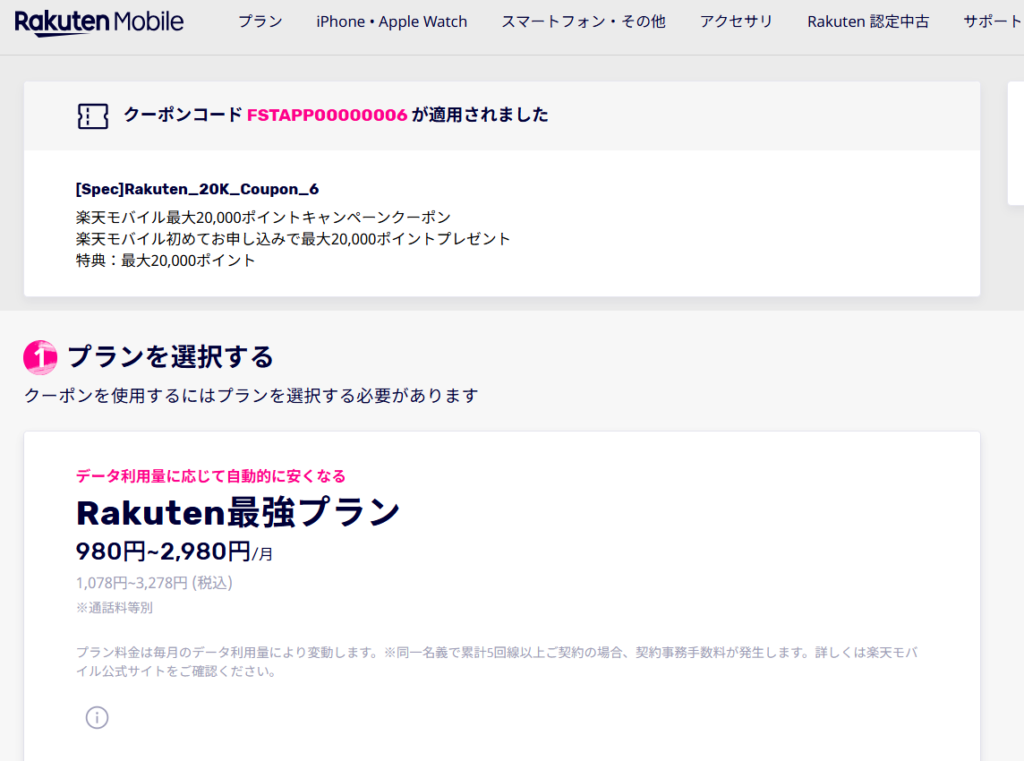The image size is (1024, 761).
Task: Click the 1,078円~3,278円 (税込) price
Action: pyautogui.click(x=154, y=583)
